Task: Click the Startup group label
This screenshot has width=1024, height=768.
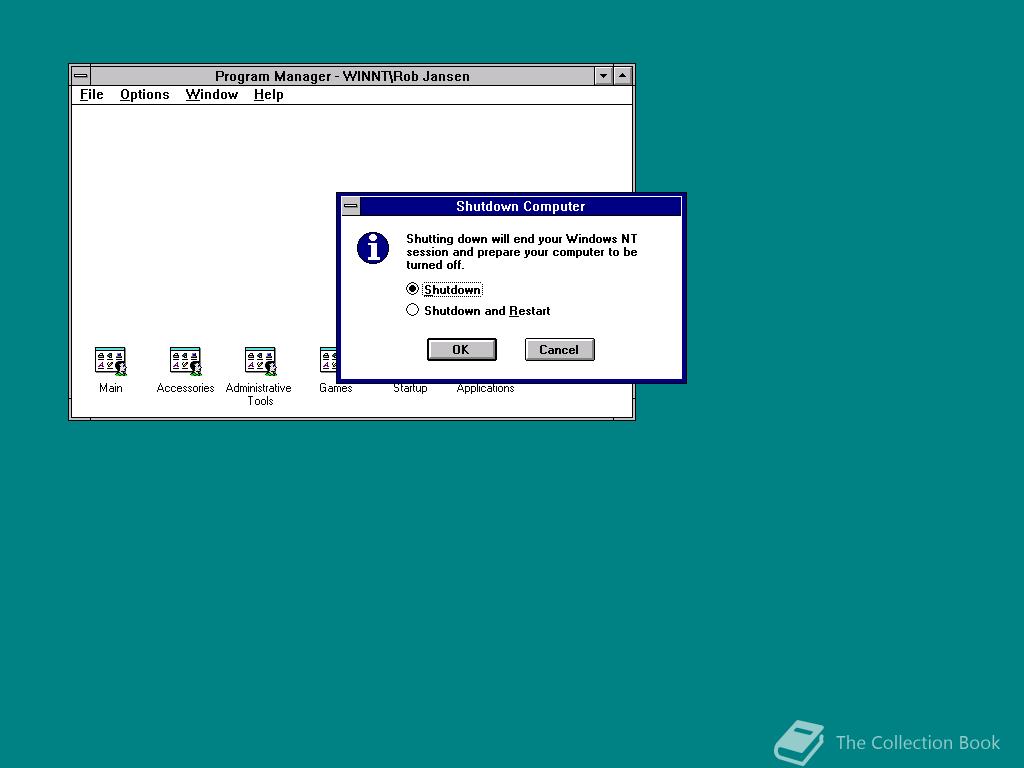Action: (x=410, y=388)
